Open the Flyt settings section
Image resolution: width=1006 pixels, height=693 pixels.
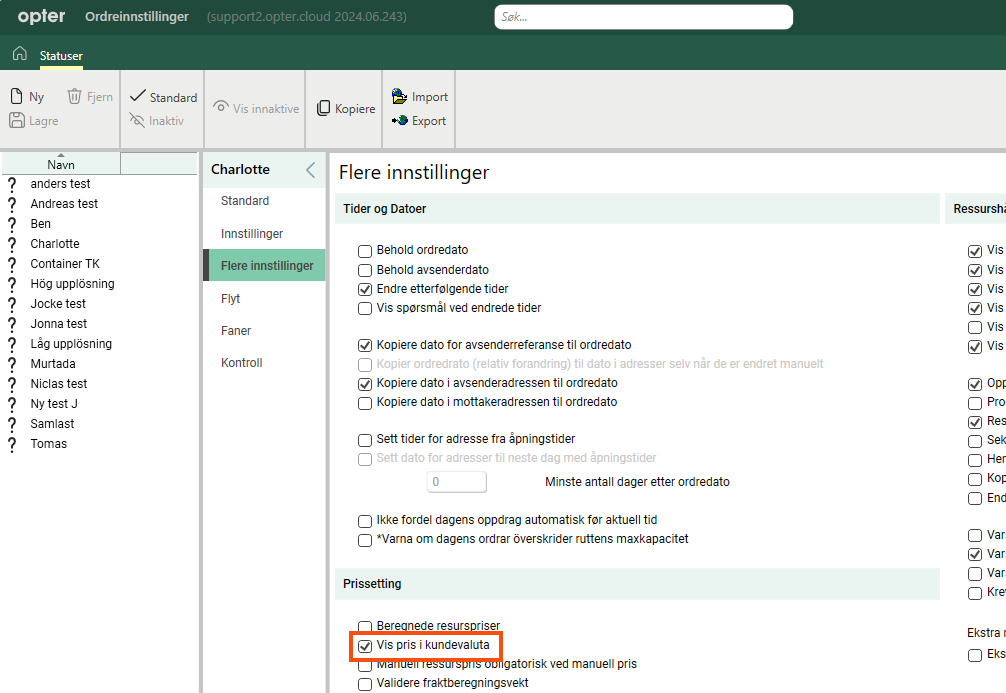[x=231, y=299]
